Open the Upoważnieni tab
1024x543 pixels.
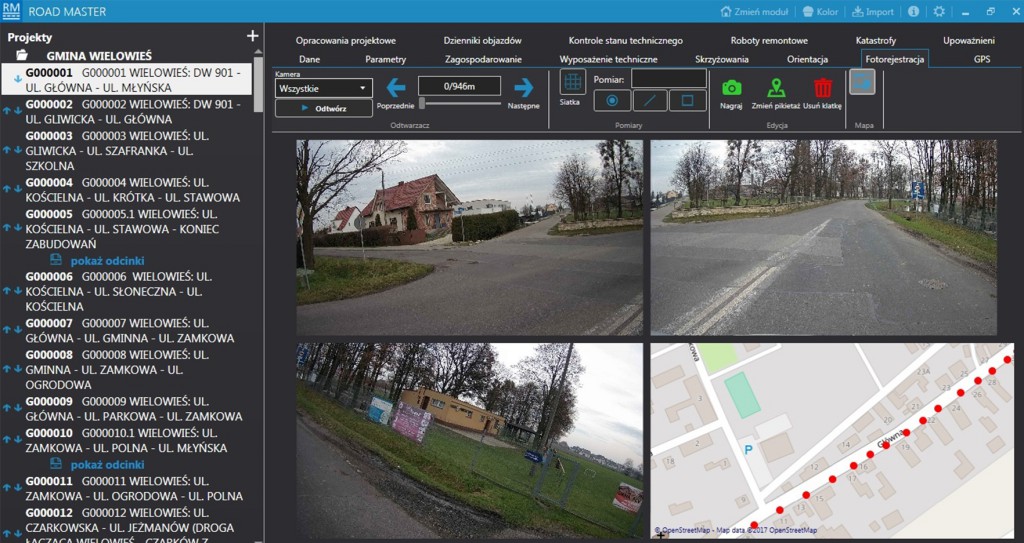pos(969,41)
